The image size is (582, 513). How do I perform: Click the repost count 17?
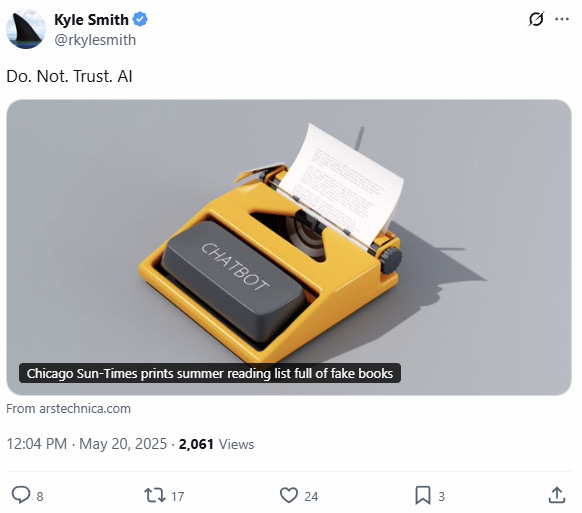(x=177, y=497)
